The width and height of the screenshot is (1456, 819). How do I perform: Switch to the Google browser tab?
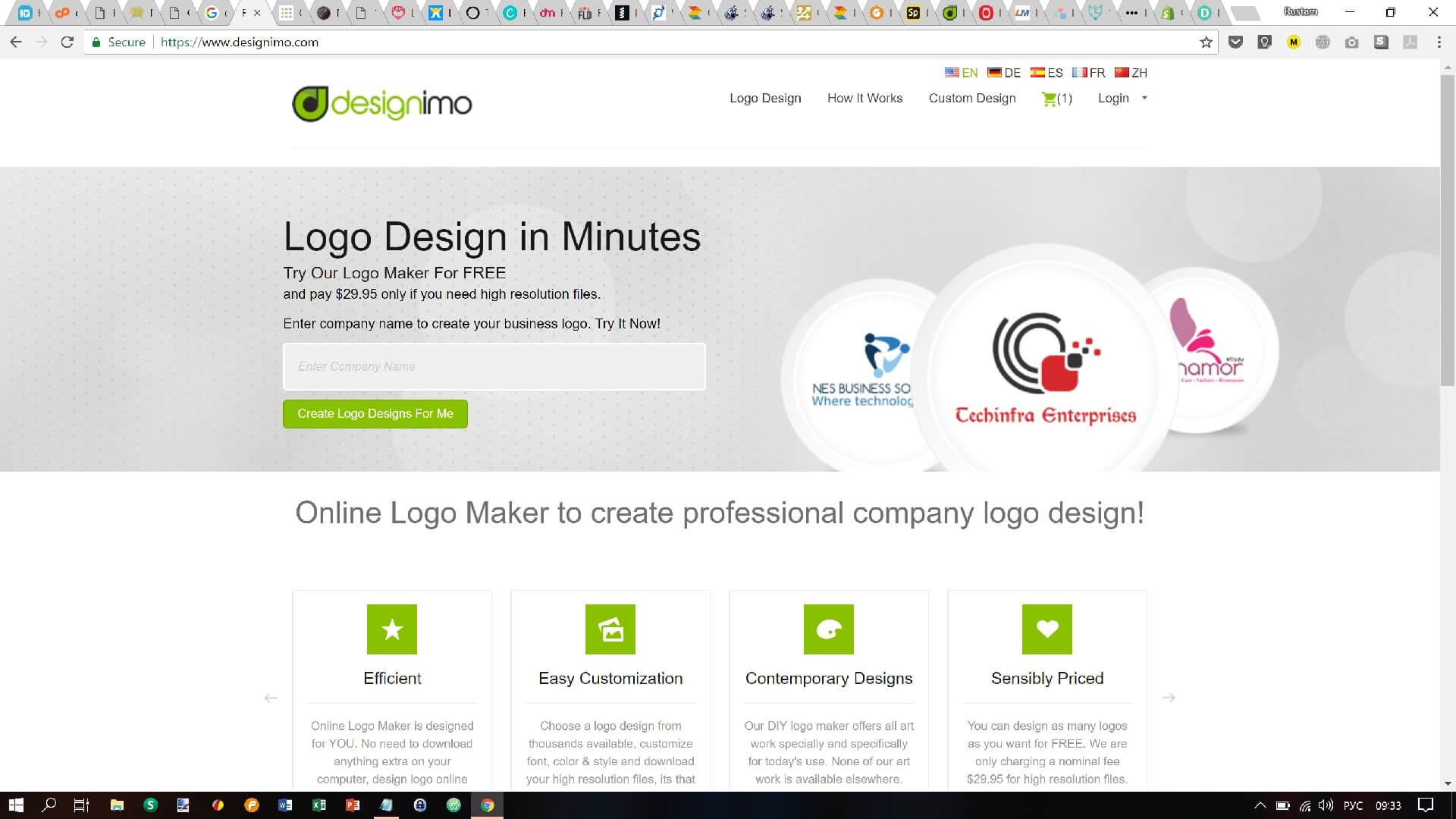pos(215,13)
